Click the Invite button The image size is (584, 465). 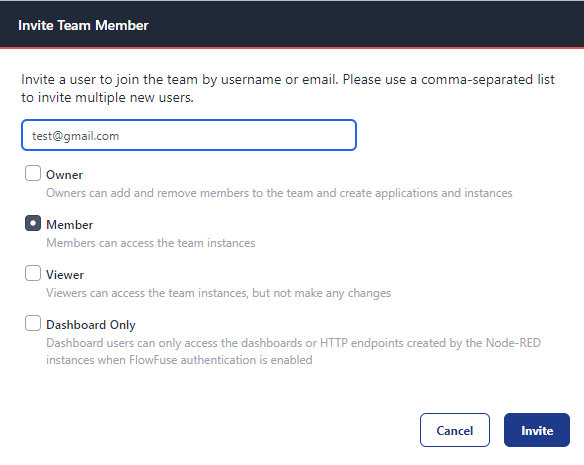point(537,430)
